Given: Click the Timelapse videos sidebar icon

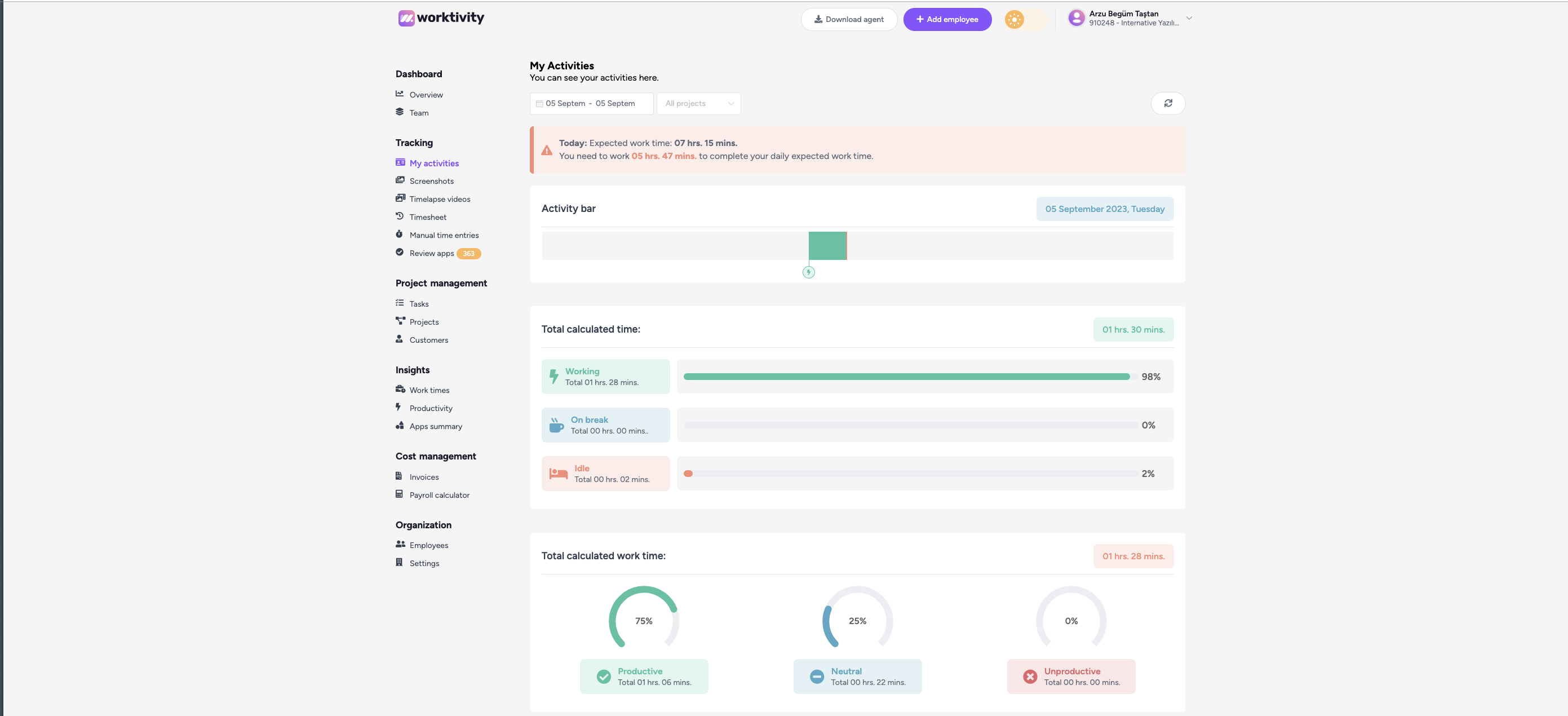Looking at the screenshot, I should 400,198.
